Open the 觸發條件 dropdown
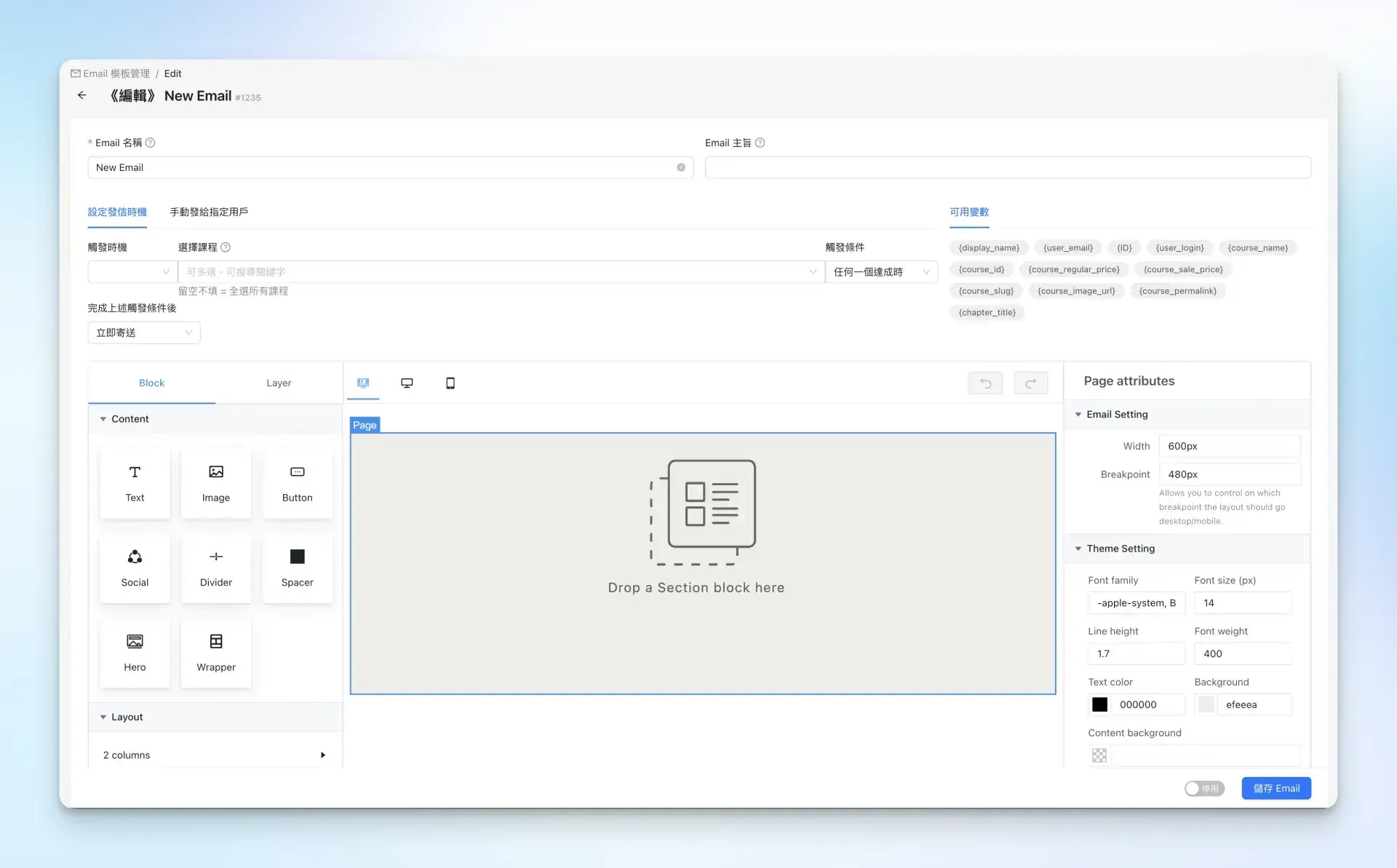 coord(881,272)
